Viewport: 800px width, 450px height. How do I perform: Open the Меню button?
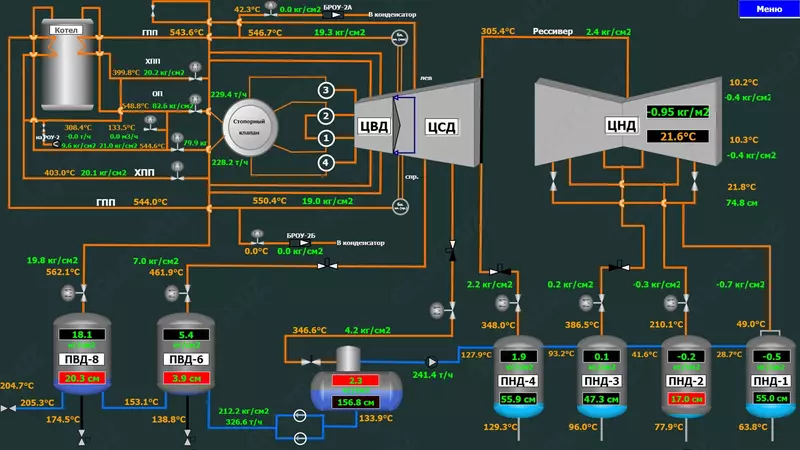[x=769, y=9]
